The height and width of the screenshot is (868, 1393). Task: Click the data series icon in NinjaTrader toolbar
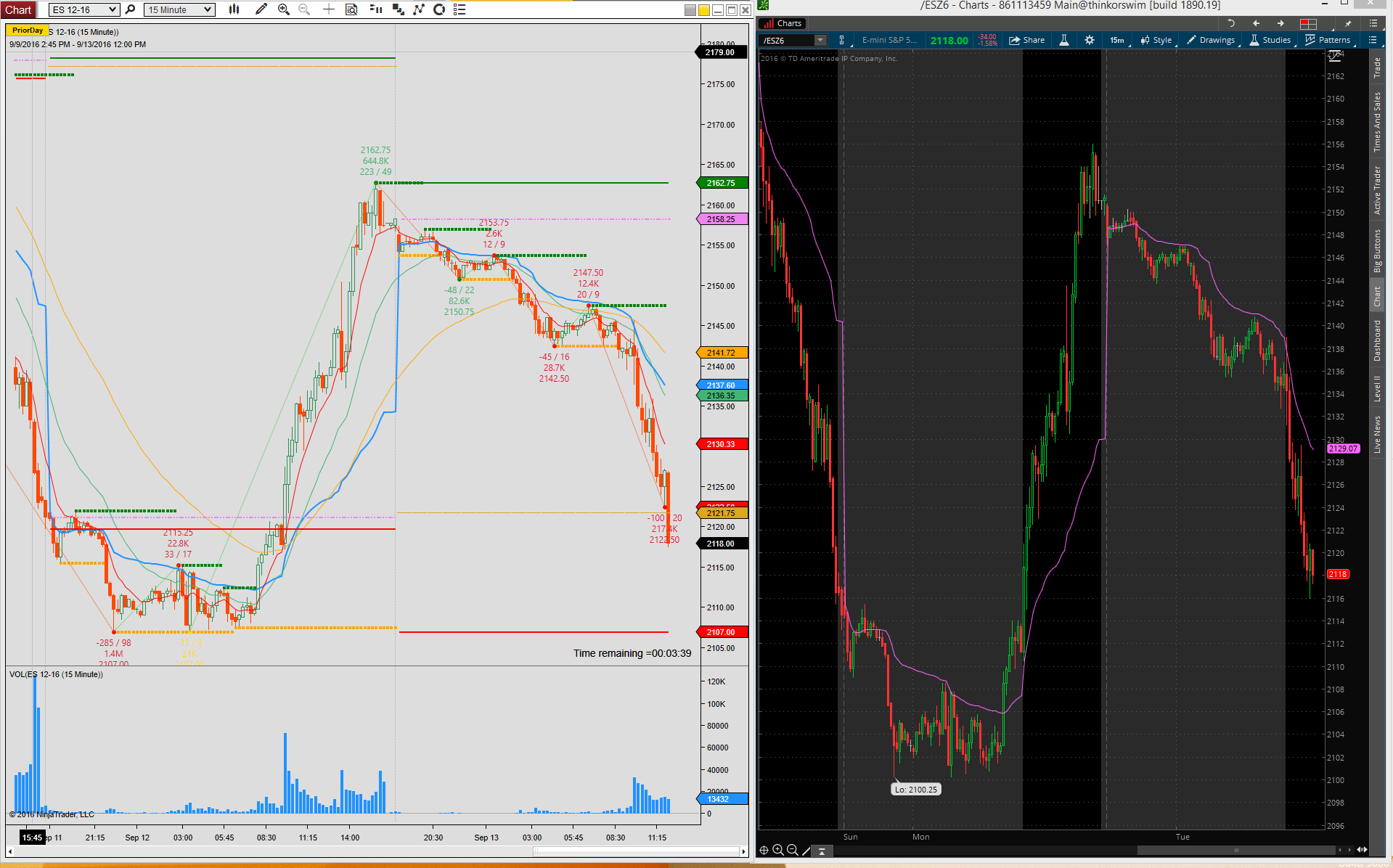(398, 9)
